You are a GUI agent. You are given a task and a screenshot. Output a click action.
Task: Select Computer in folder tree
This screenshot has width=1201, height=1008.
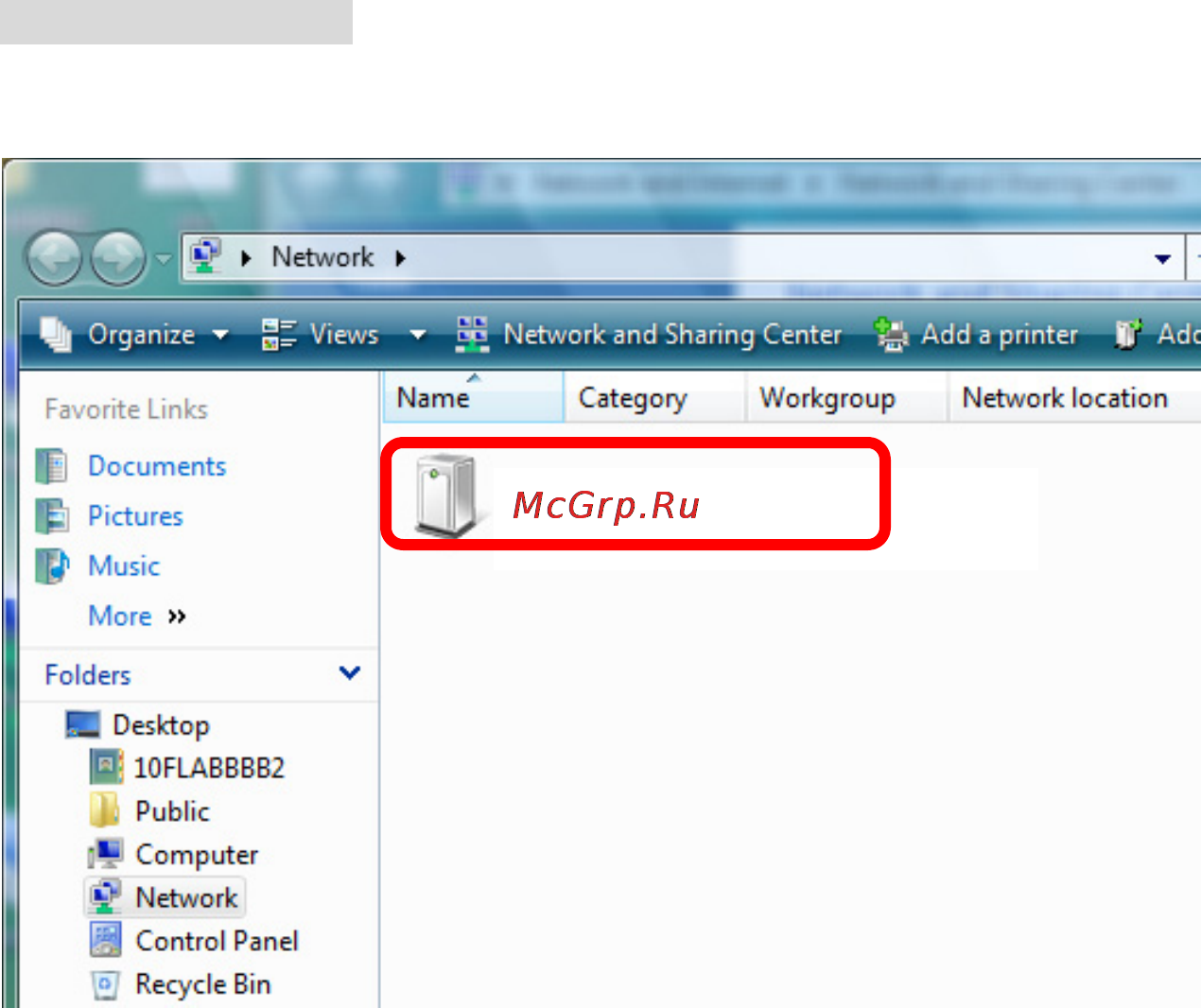[197, 854]
